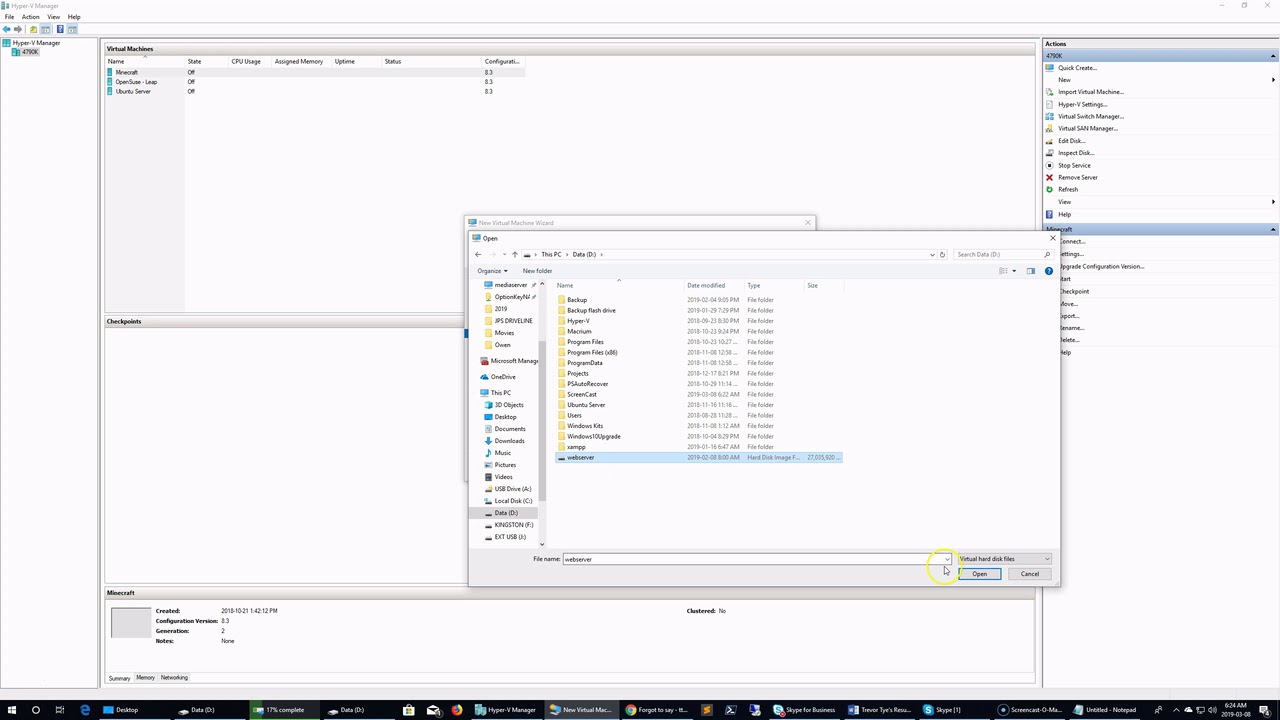The image size is (1280, 720).
Task: Click the File name input field
Action: click(751, 559)
